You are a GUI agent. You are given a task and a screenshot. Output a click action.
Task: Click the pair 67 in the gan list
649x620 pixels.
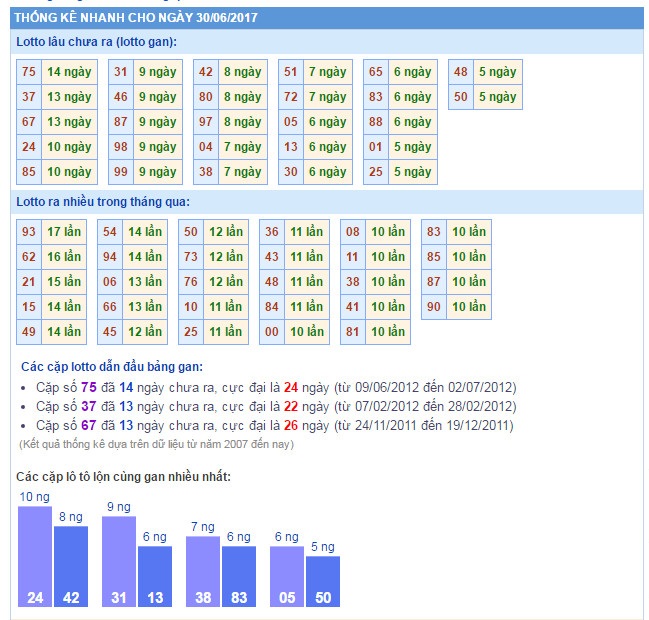tap(89, 425)
